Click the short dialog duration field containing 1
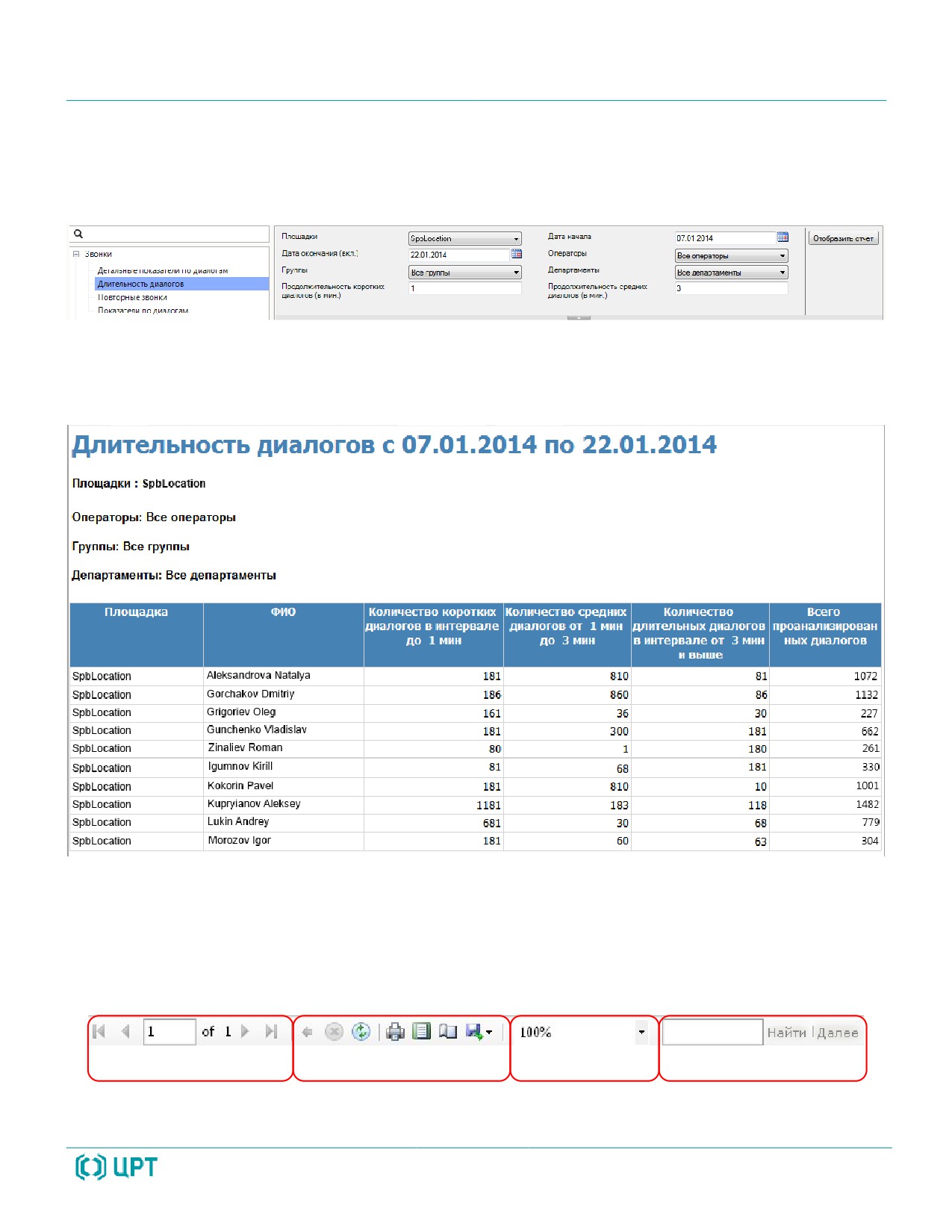The height and width of the screenshot is (1232, 952). 464,287
